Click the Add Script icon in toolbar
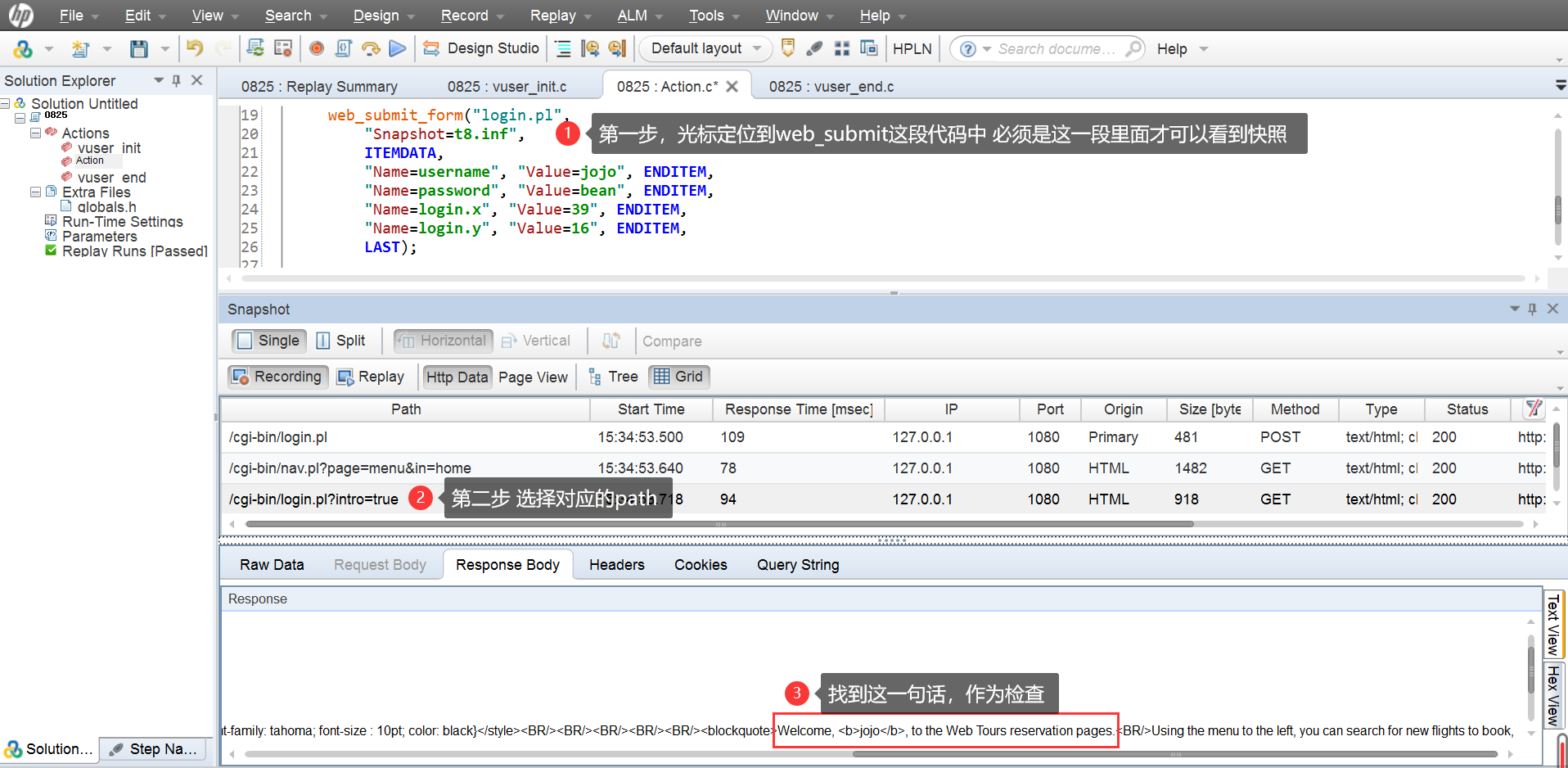Screen dimensions: 1568x768 pos(23,49)
